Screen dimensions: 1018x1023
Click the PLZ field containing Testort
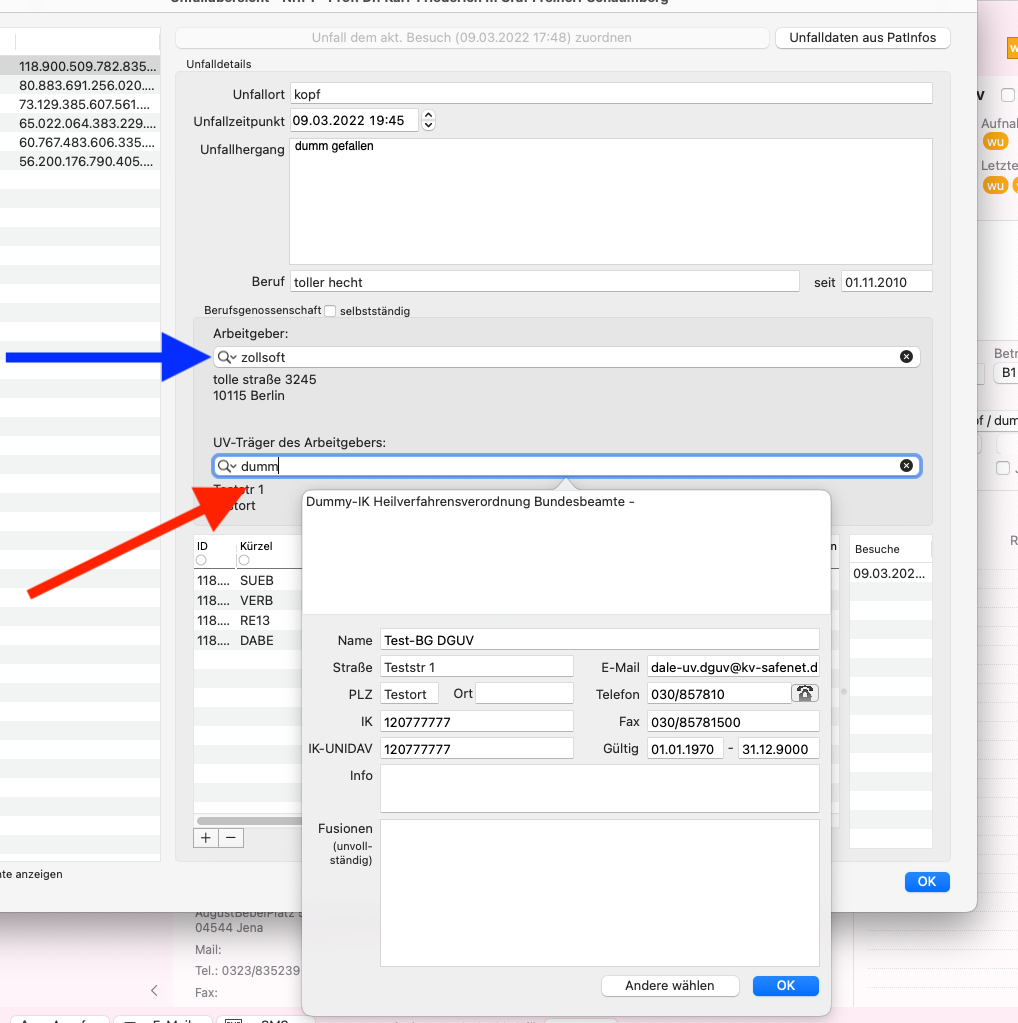(x=409, y=694)
